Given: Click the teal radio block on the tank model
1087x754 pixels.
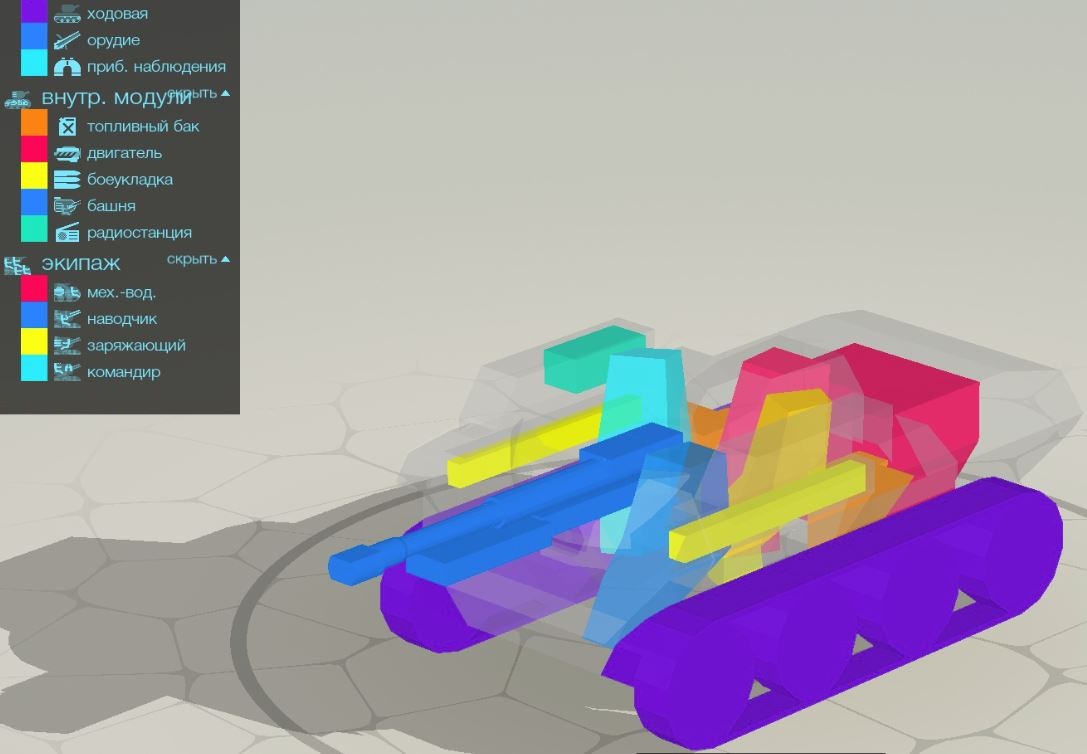Looking at the screenshot, I should coord(595,358).
